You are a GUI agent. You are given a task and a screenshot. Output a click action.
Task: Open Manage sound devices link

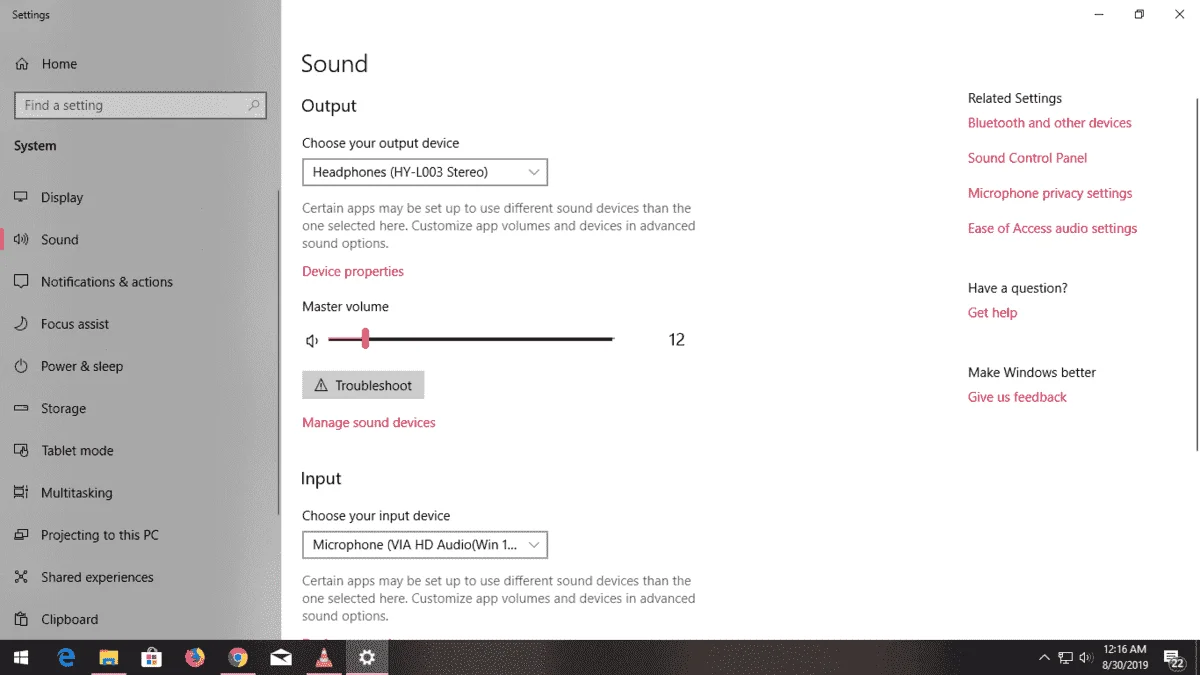pyautogui.click(x=369, y=423)
